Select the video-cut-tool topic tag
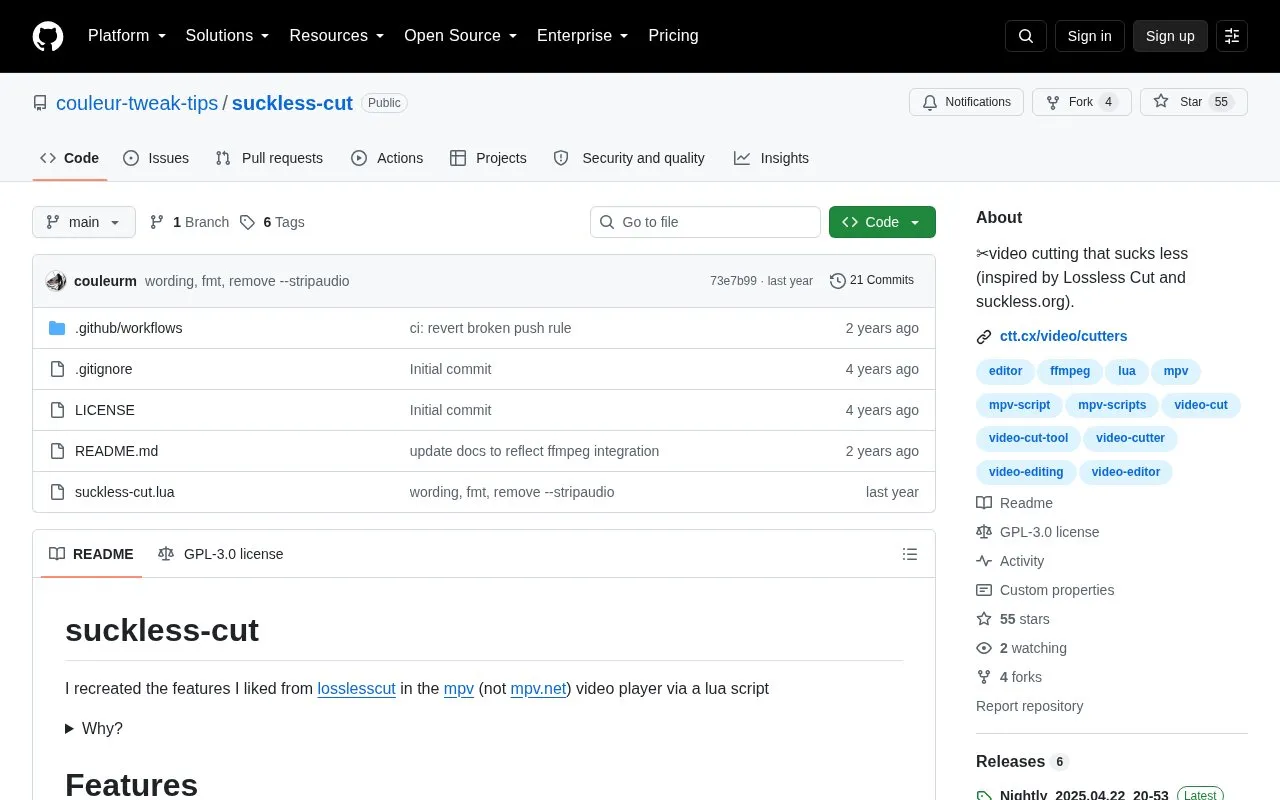The width and height of the screenshot is (1280, 800). tap(1028, 438)
